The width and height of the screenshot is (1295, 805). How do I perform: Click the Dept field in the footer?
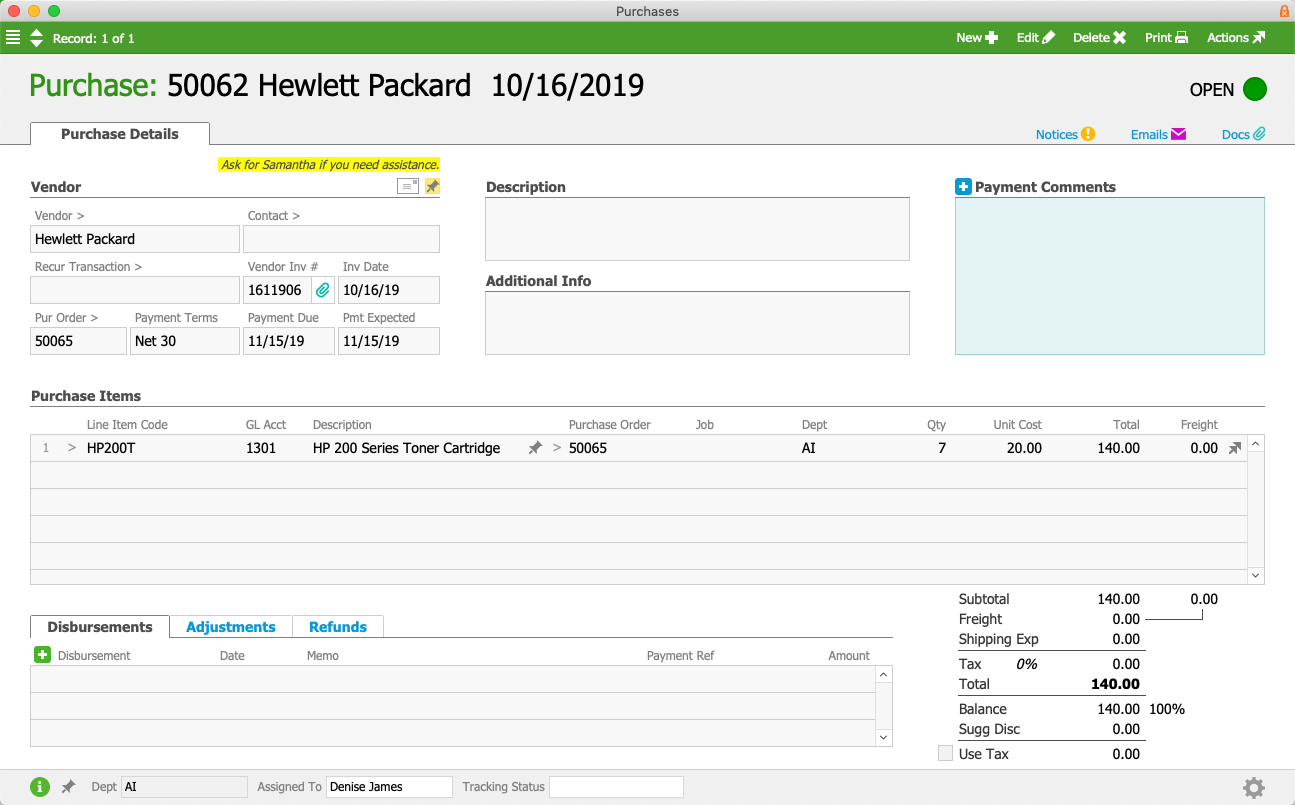184,787
